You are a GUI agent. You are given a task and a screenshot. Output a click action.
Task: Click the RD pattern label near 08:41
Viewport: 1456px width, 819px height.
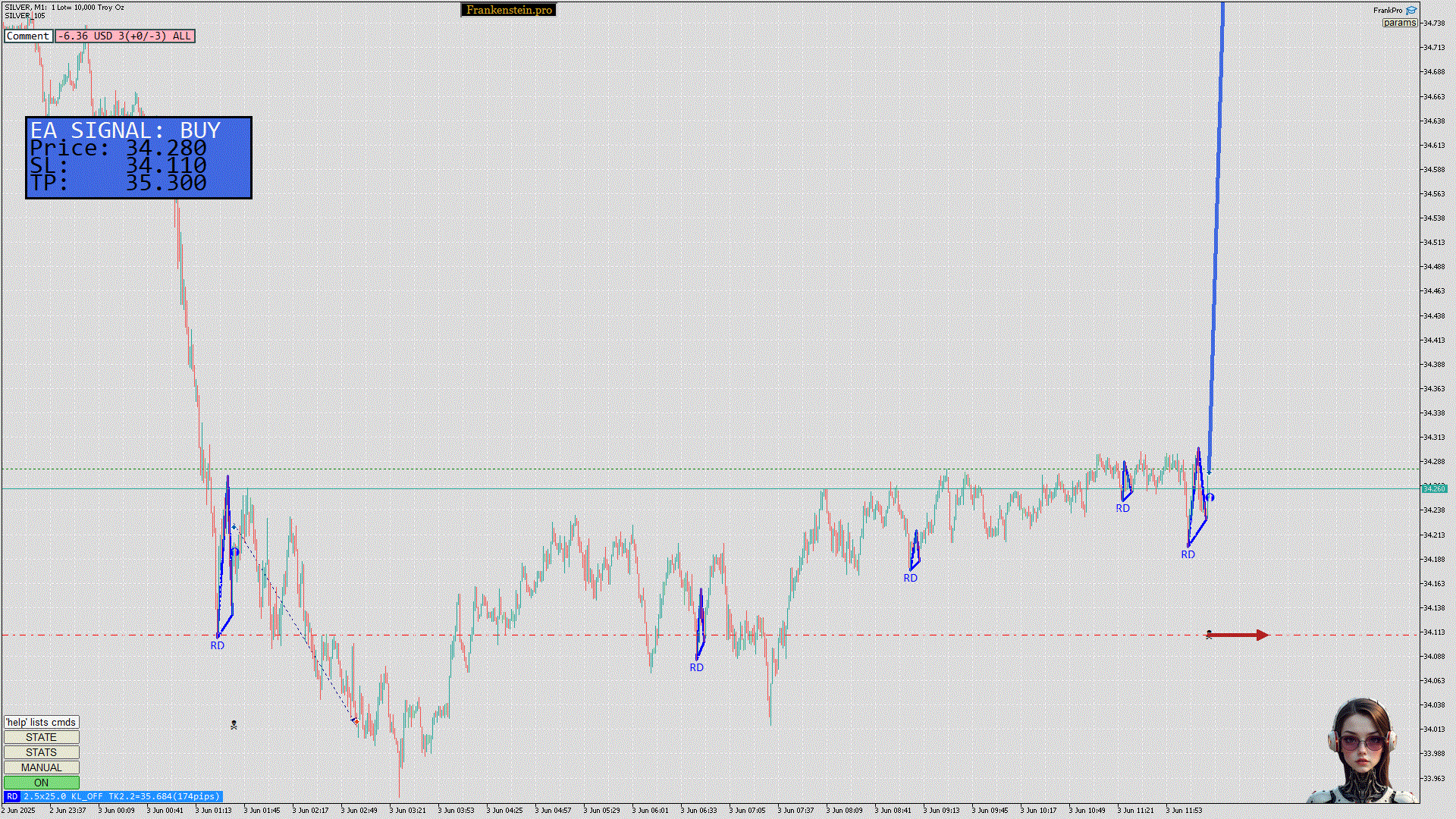[x=910, y=578]
